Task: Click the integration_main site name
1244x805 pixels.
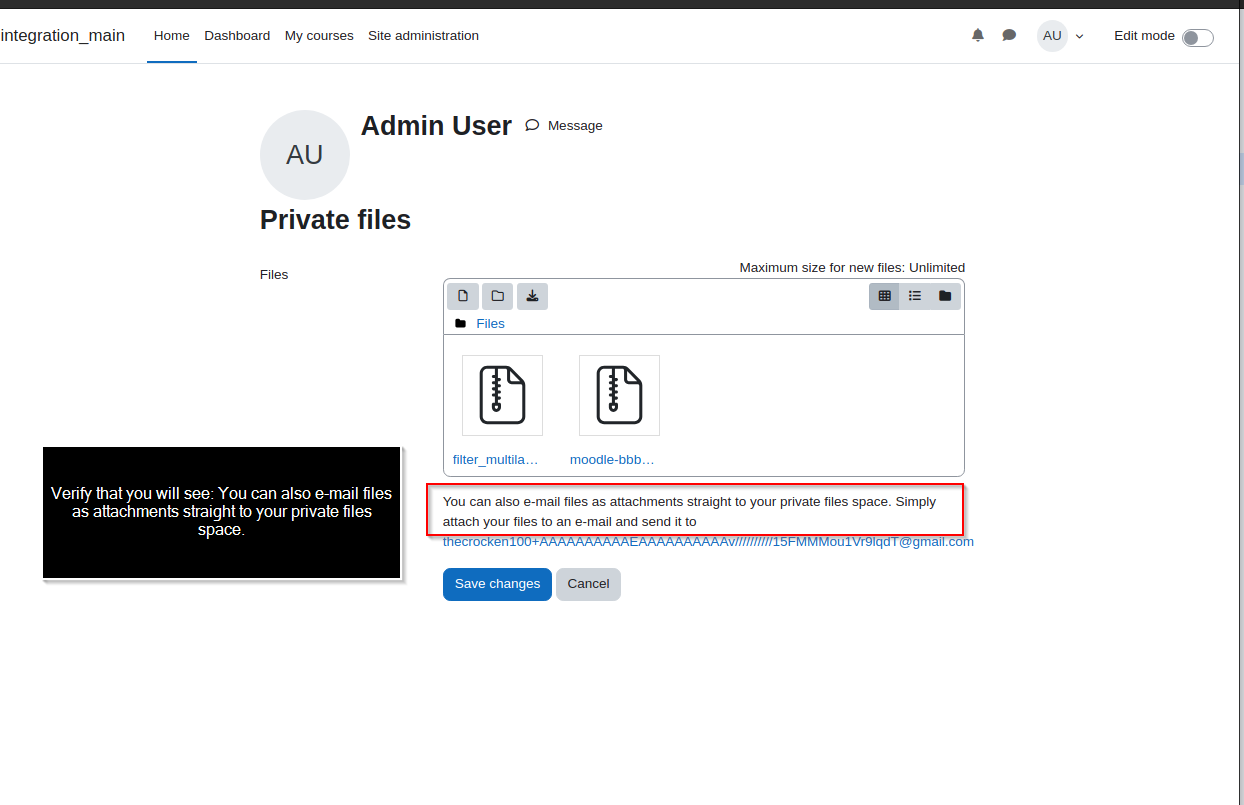Action: 62,36
